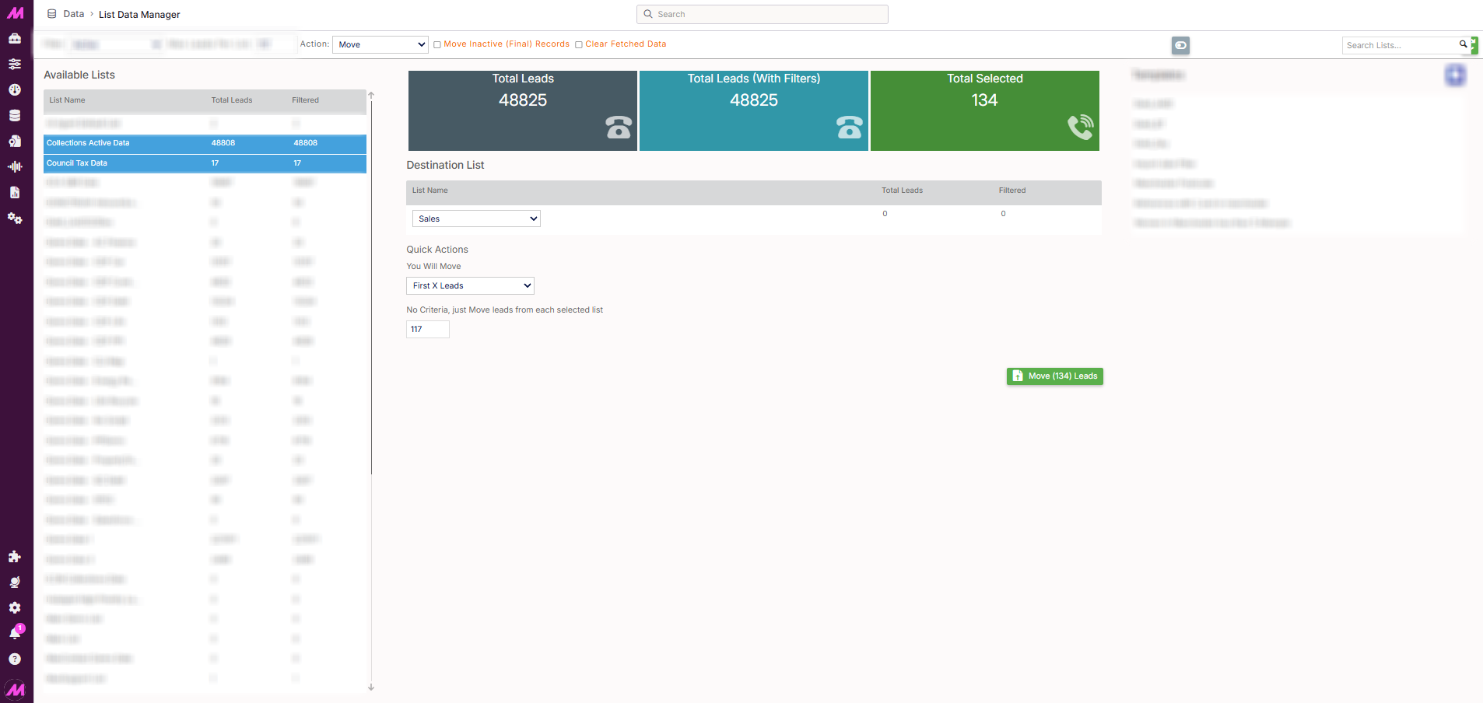Open the audio waveform icon in sidebar

coord(15,167)
